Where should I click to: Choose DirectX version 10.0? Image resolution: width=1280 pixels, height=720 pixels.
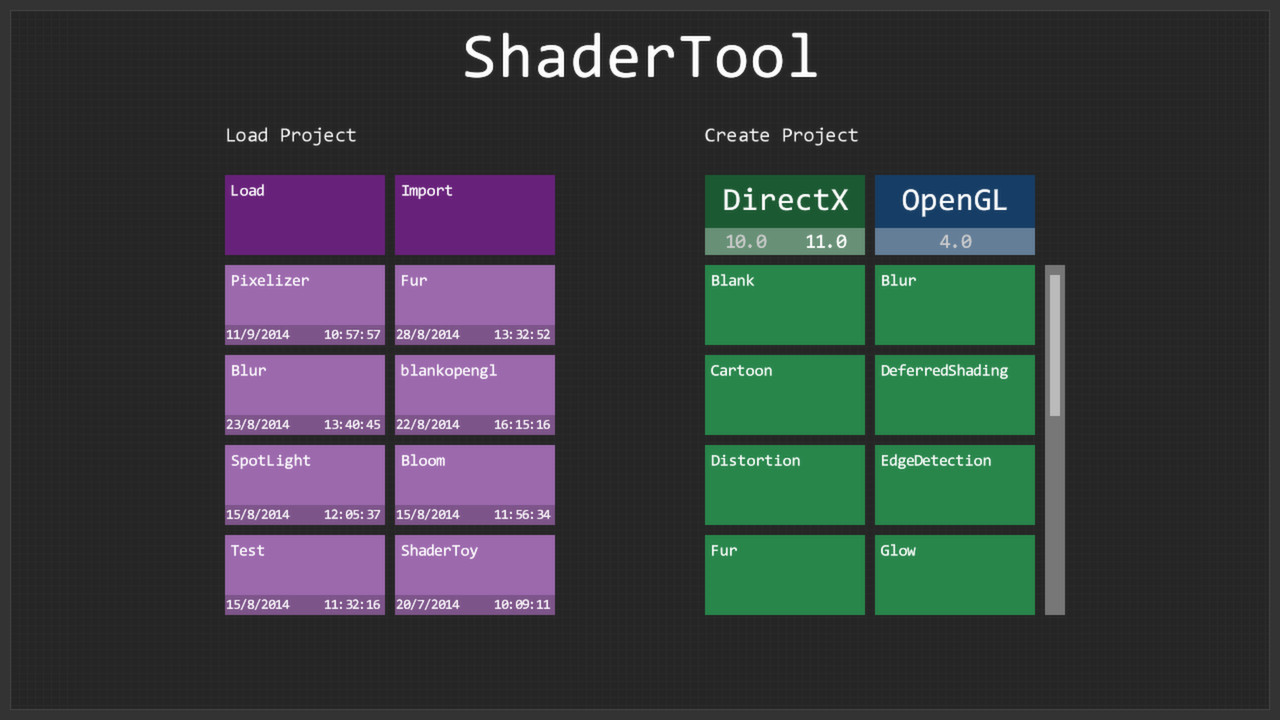745,241
